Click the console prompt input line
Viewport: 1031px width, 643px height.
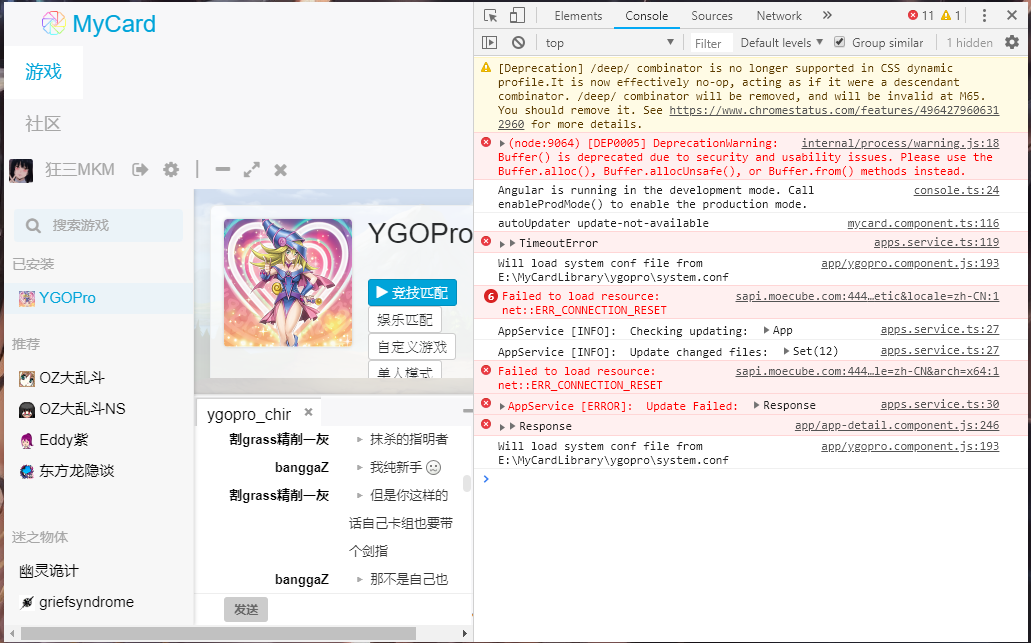pos(752,479)
